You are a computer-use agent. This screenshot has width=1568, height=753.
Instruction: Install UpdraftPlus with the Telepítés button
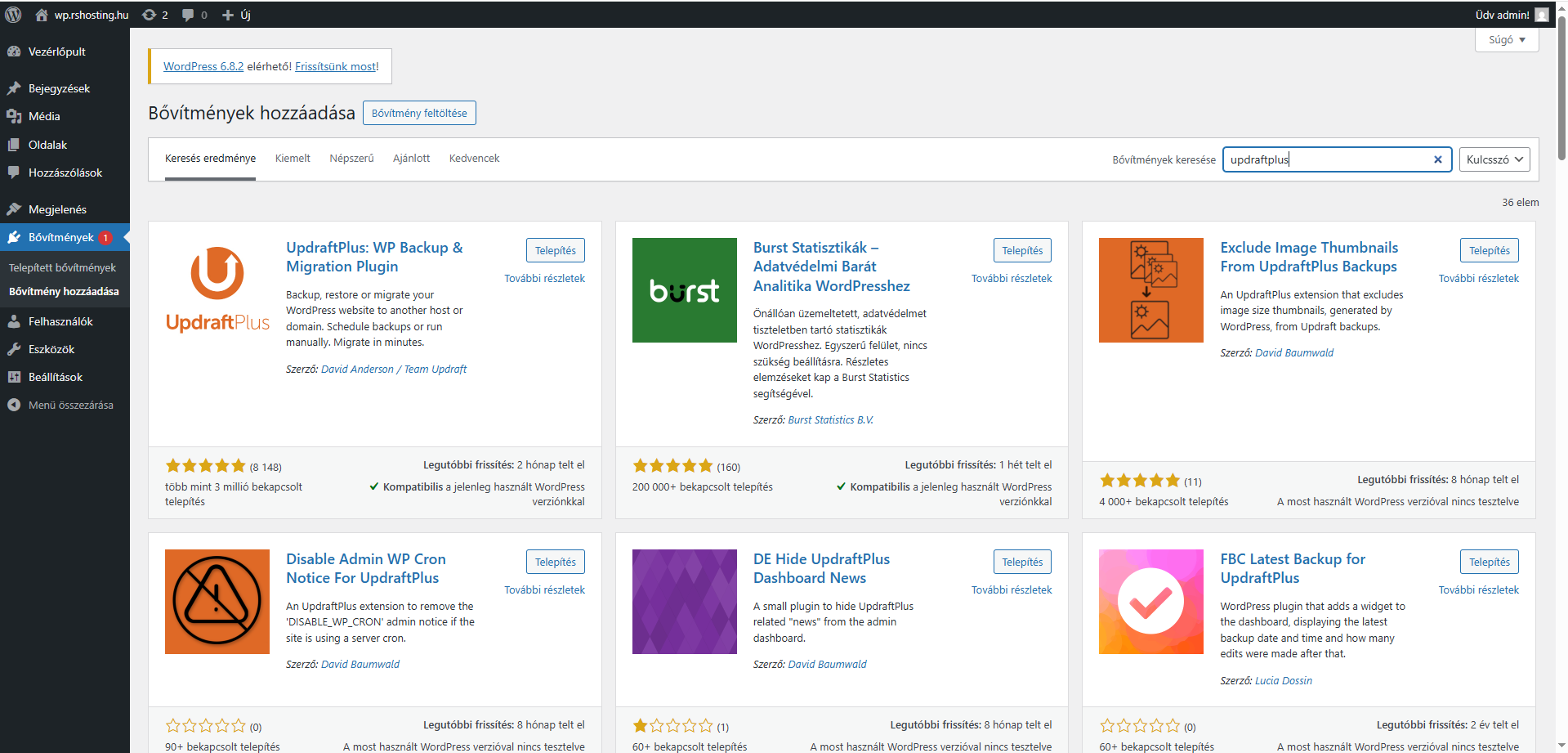pos(555,249)
